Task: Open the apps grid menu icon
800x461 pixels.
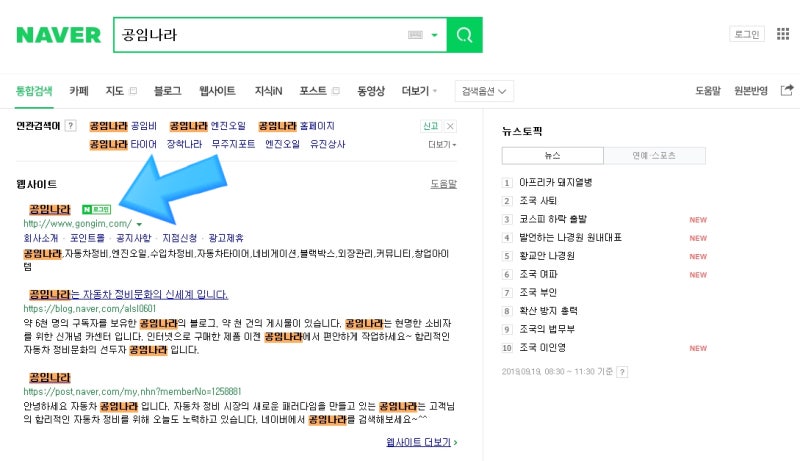Action: (783, 34)
